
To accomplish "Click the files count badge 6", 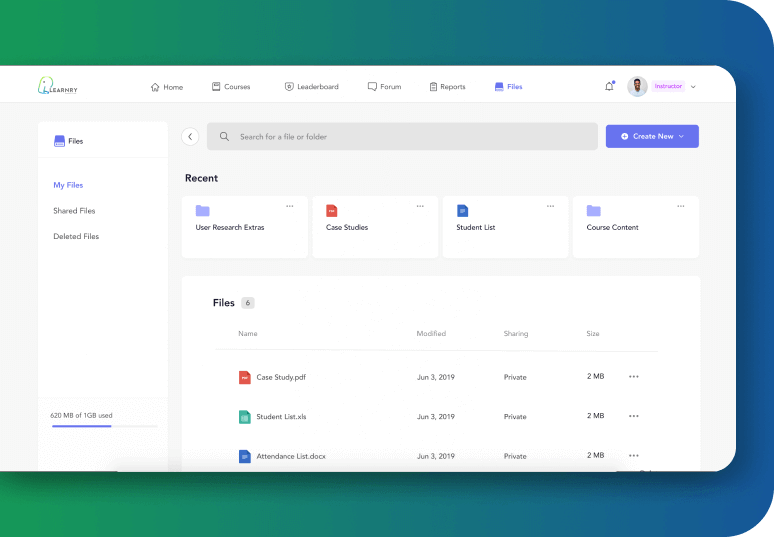I will [248, 303].
